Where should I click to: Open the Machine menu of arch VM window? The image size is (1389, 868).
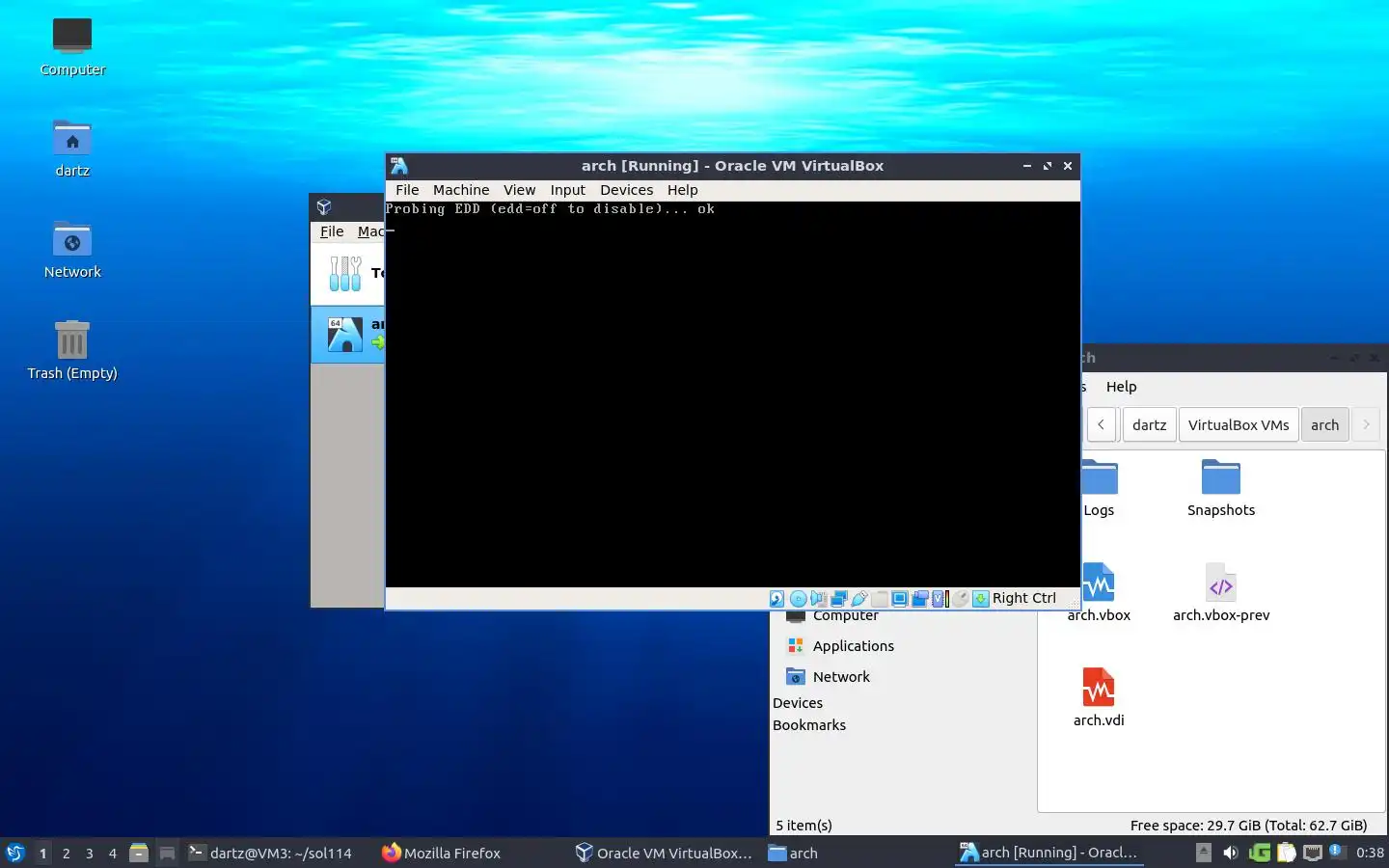pyautogui.click(x=461, y=190)
